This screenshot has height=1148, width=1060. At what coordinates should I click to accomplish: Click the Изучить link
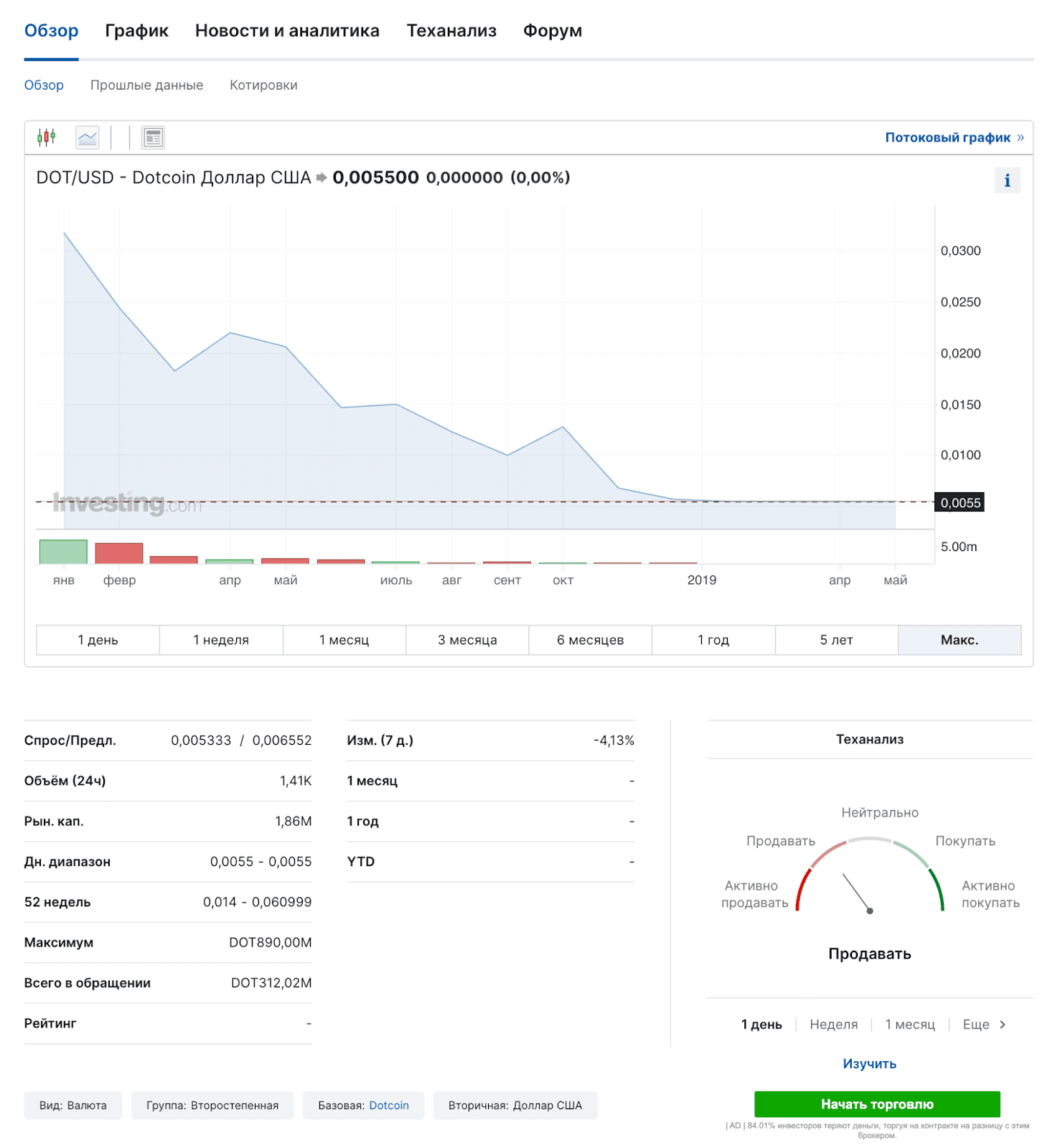[x=869, y=1064]
